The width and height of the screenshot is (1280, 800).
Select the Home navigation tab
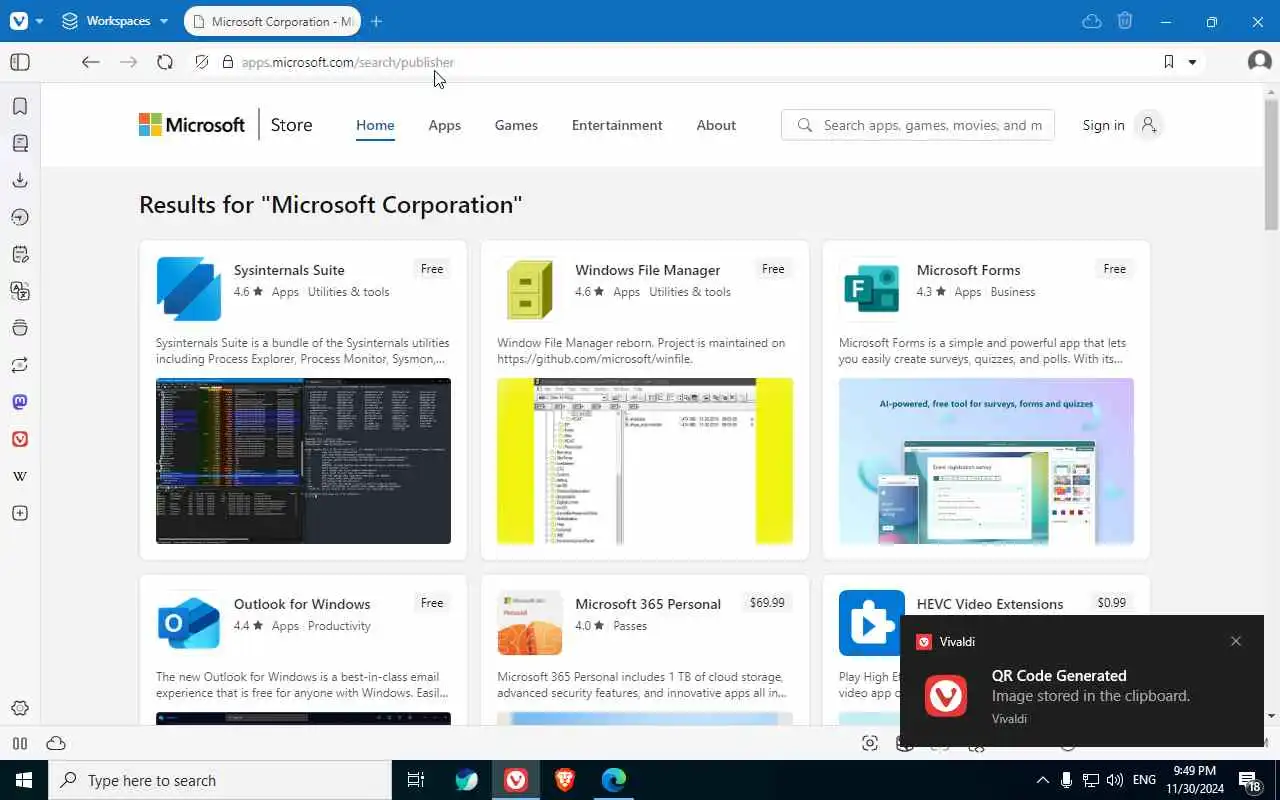tap(375, 125)
